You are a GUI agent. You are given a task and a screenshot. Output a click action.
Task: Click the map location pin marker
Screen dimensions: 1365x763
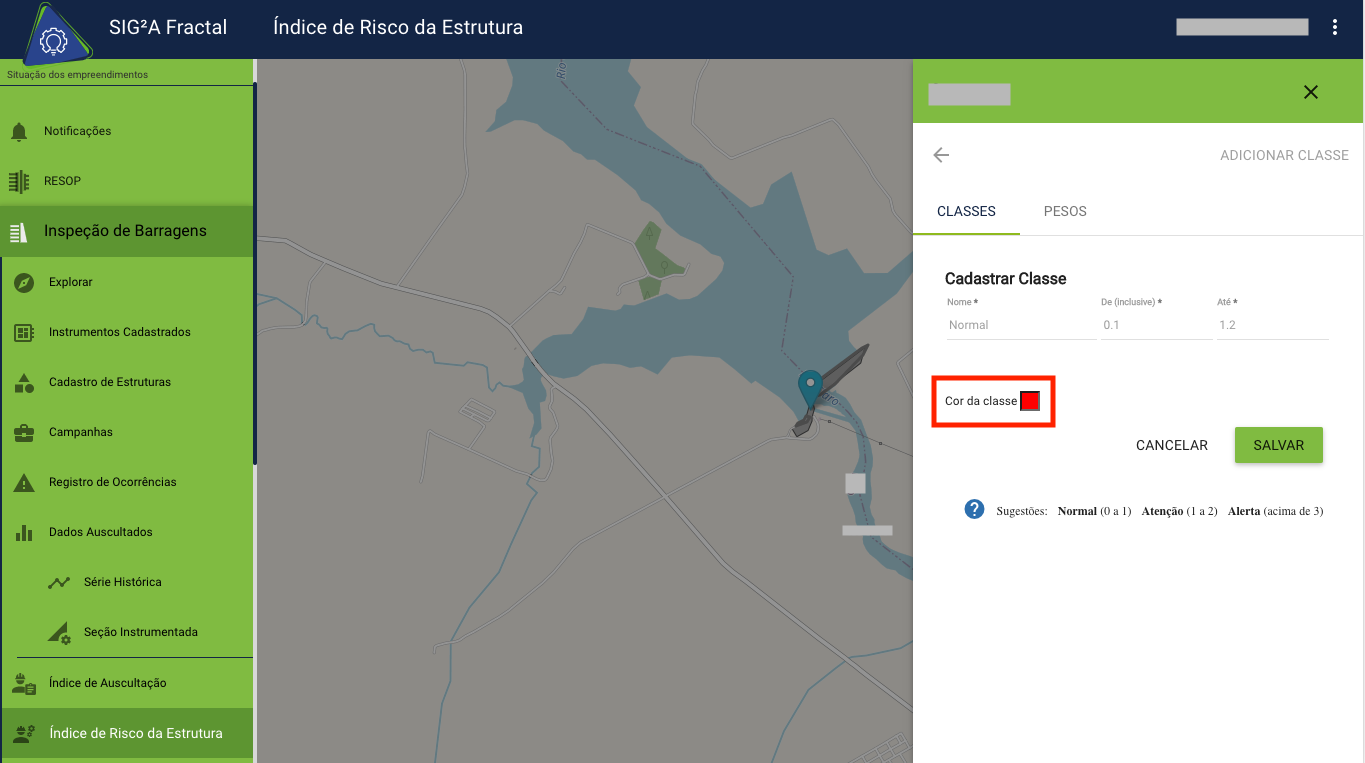click(810, 390)
